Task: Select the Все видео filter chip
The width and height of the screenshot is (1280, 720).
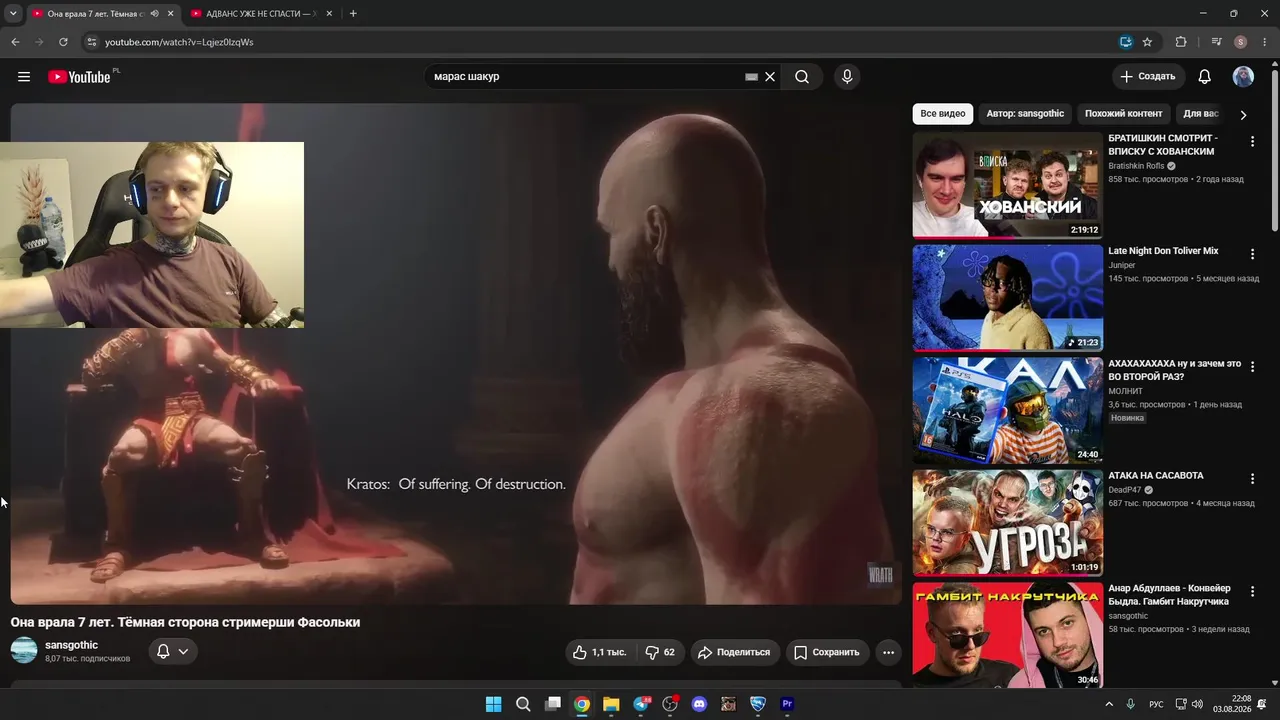Action: (x=943, y=114)
